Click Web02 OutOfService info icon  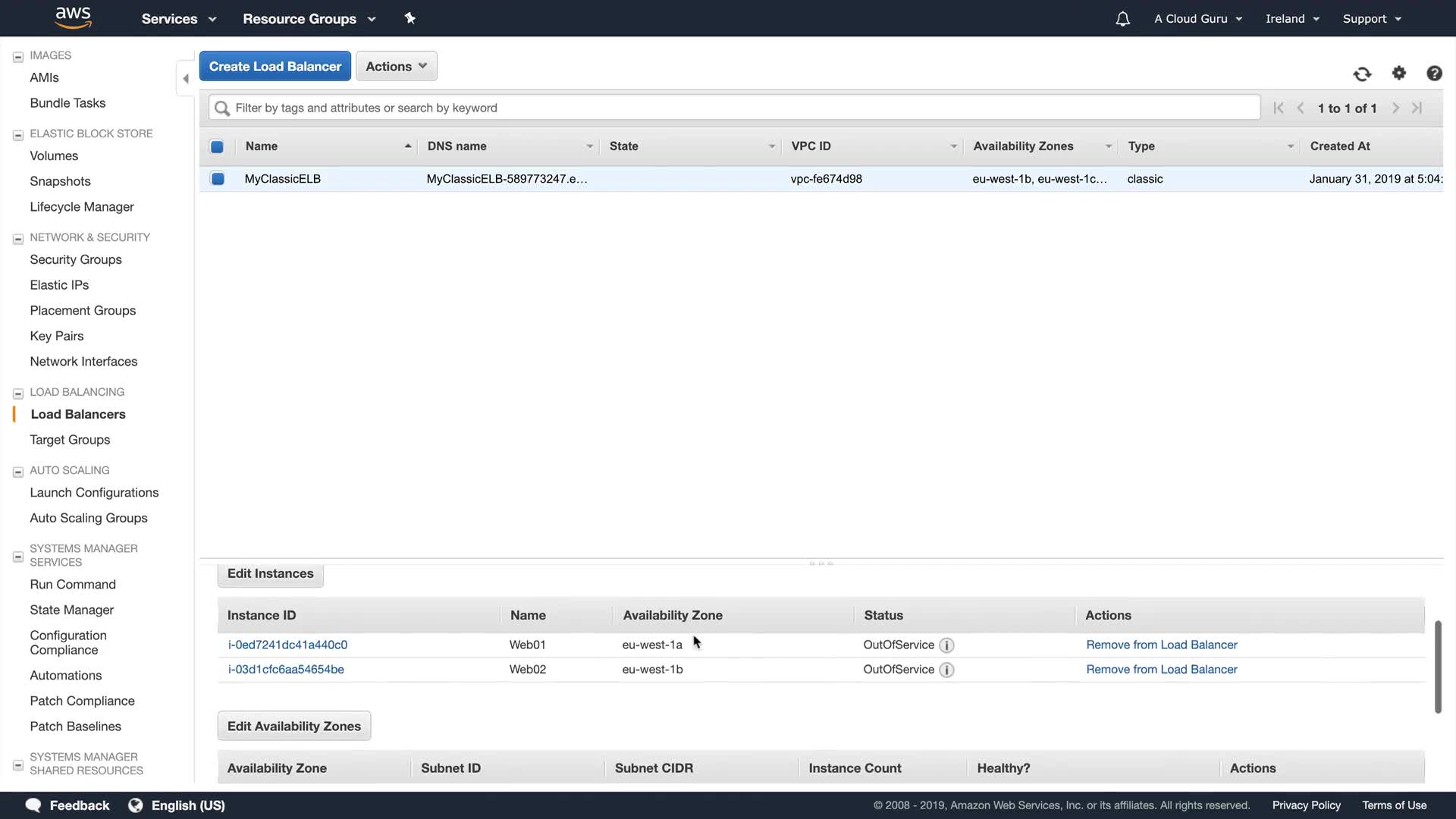tap(946, 670)
